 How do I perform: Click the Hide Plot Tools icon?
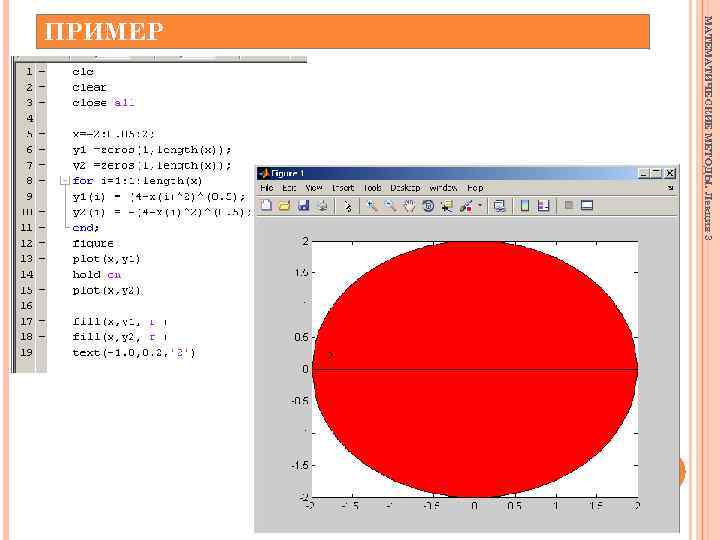pyautogui.click(x=568, y=205)
